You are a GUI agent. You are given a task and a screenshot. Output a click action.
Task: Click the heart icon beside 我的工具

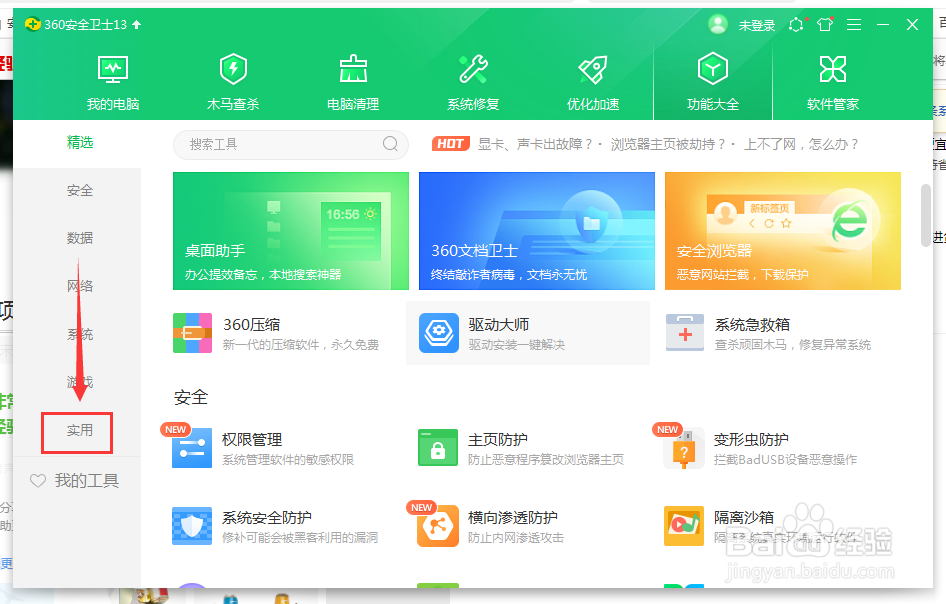[38, 480]
